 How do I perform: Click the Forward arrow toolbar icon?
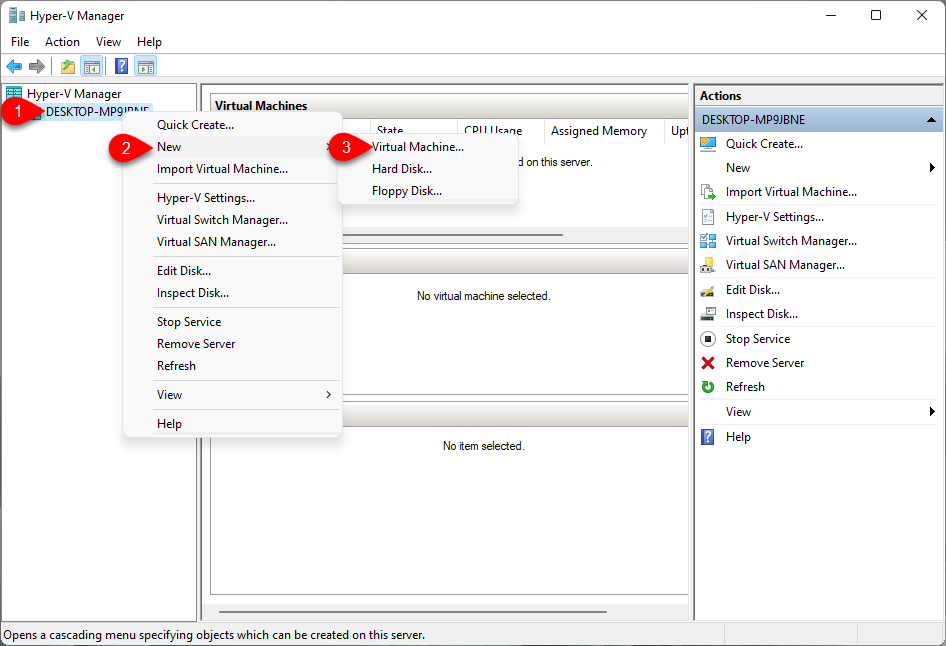tap(37, 66)
